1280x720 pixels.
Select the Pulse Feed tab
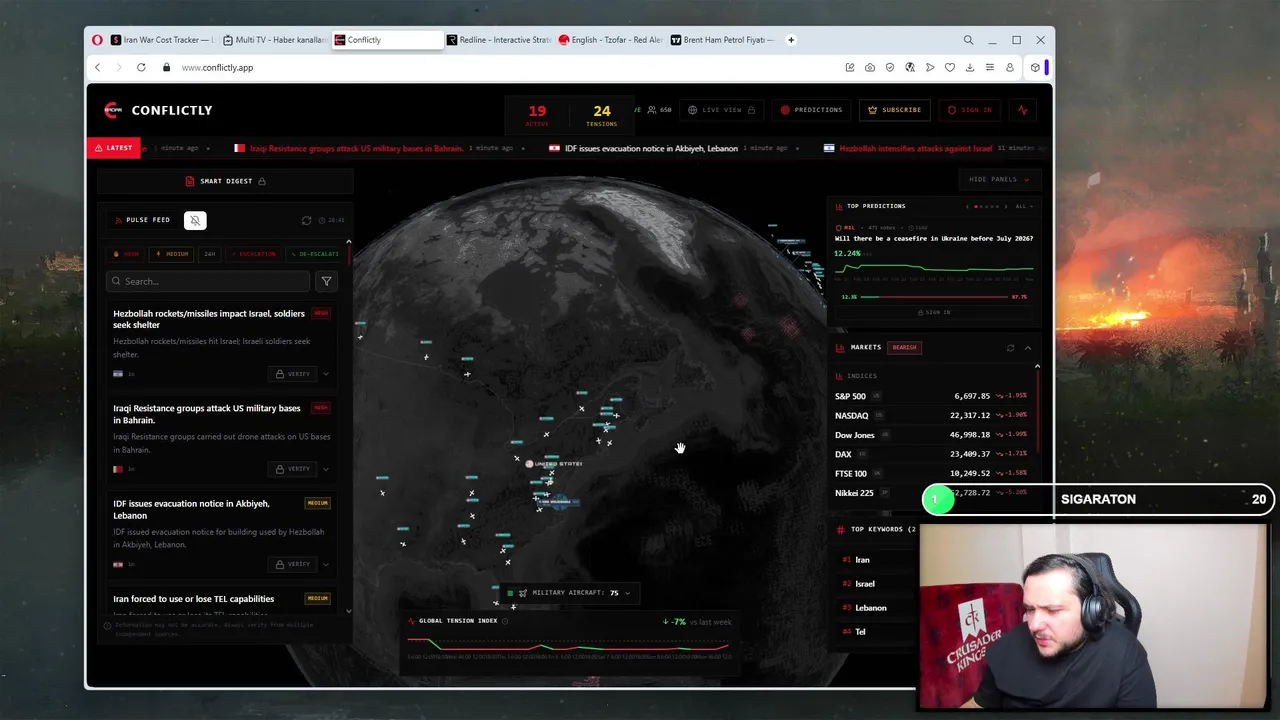[143, 220]
